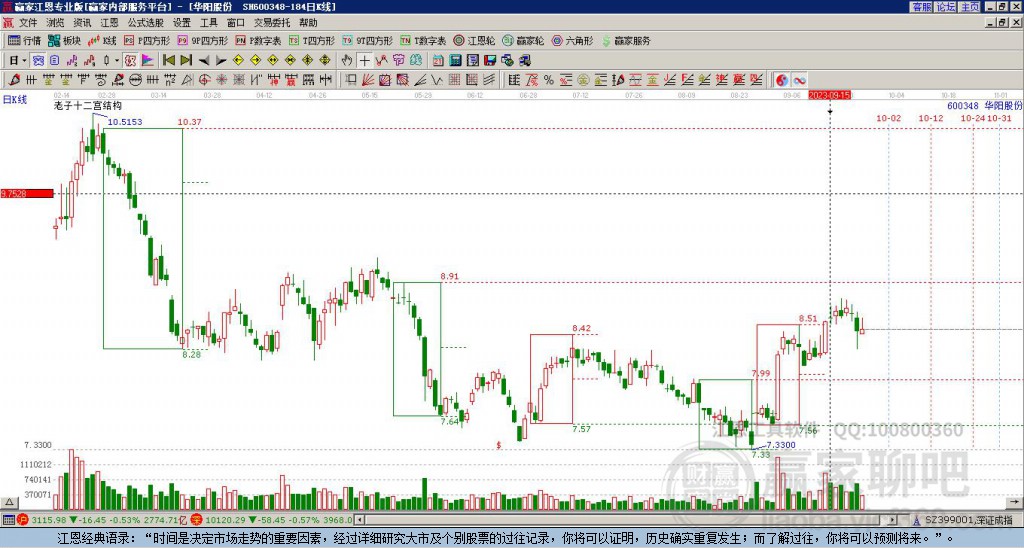This screenshot has height=548, width=1024.
Task: Click the 10.5153 high price label
Action: 125,122
